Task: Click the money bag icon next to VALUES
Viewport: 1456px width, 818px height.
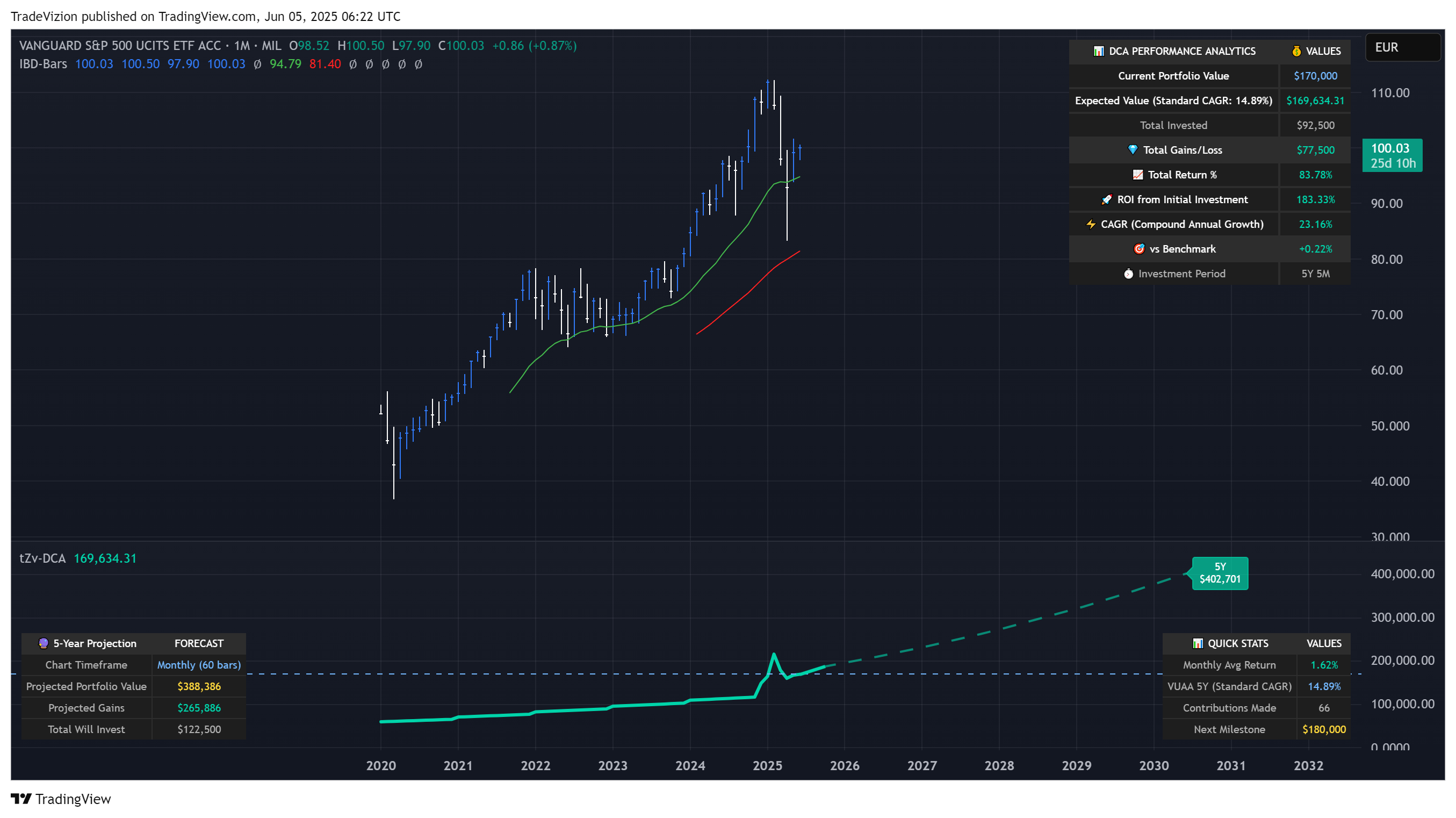Action: click(1296, 52)
